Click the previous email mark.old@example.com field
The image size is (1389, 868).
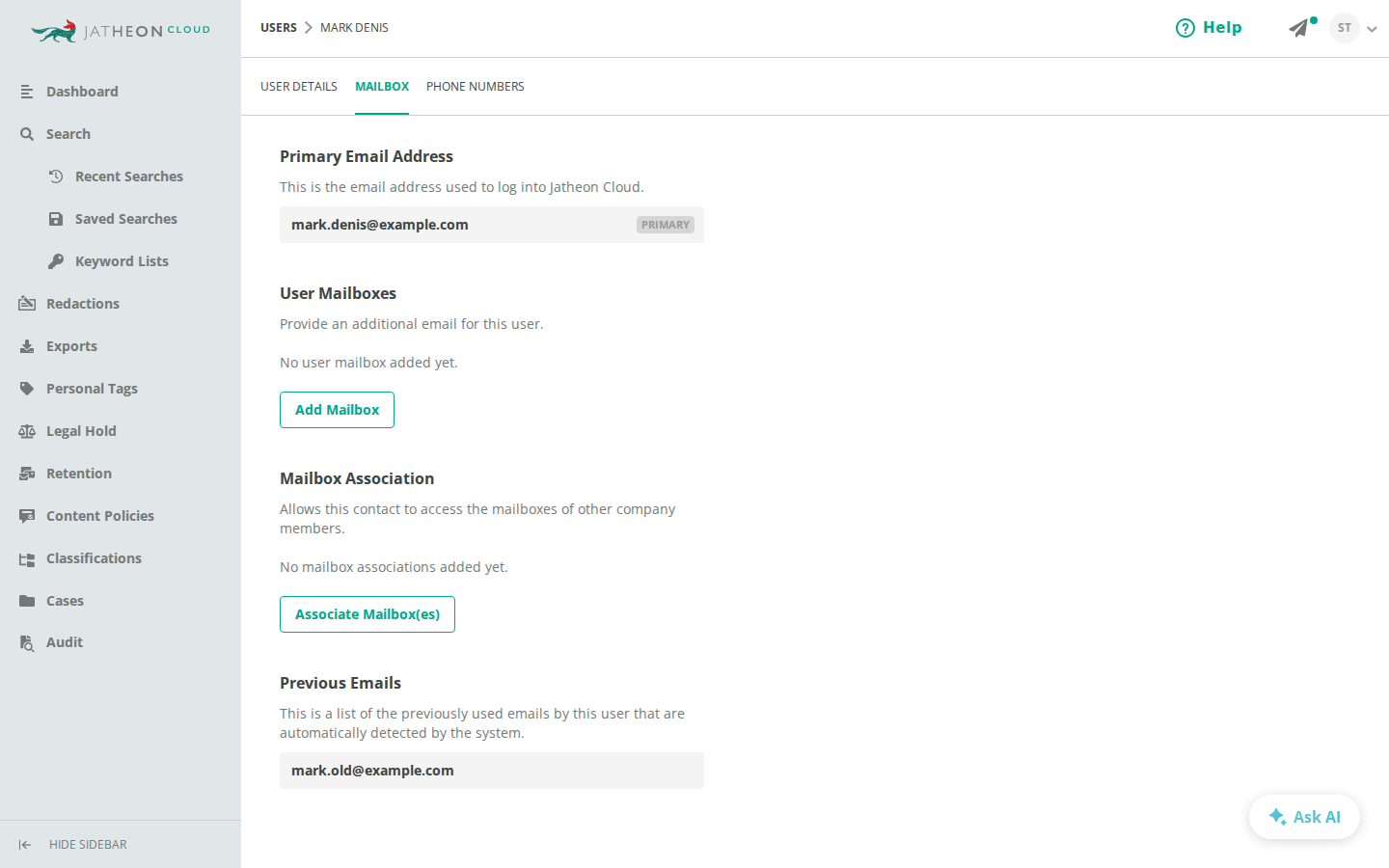coord(492,771)
